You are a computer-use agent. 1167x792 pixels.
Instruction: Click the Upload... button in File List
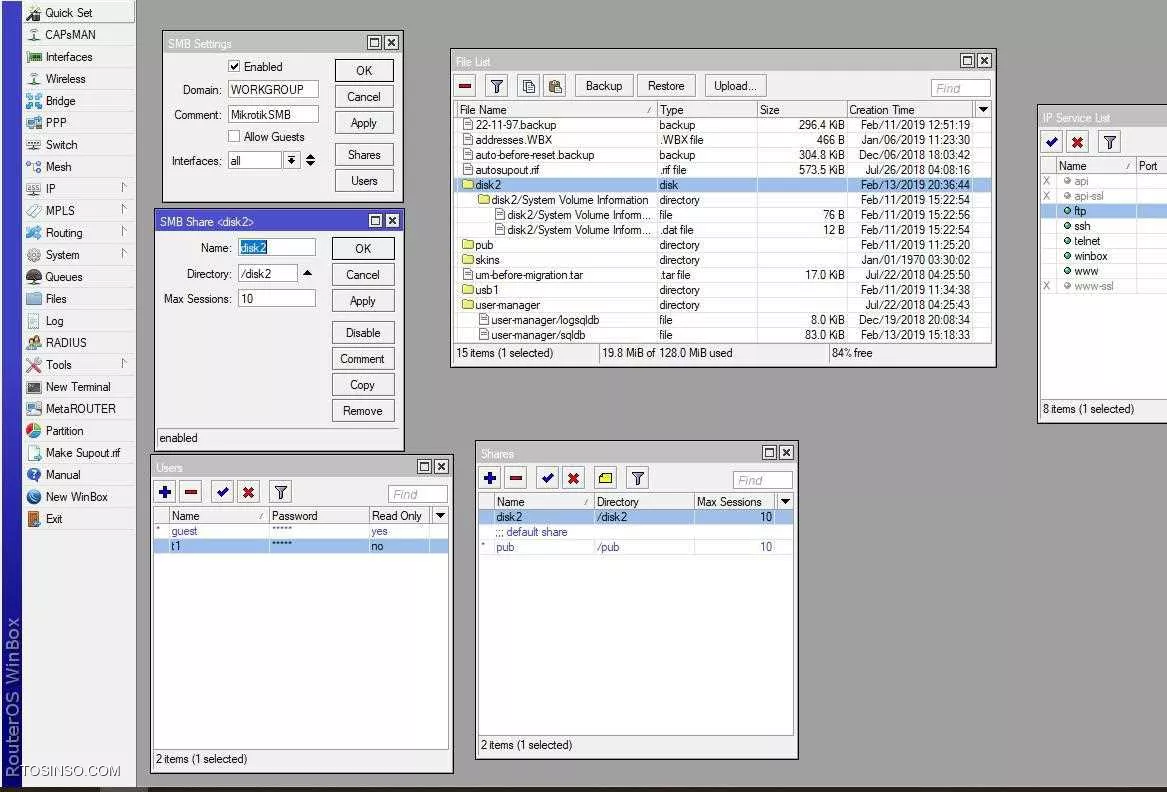click(735, 86)
